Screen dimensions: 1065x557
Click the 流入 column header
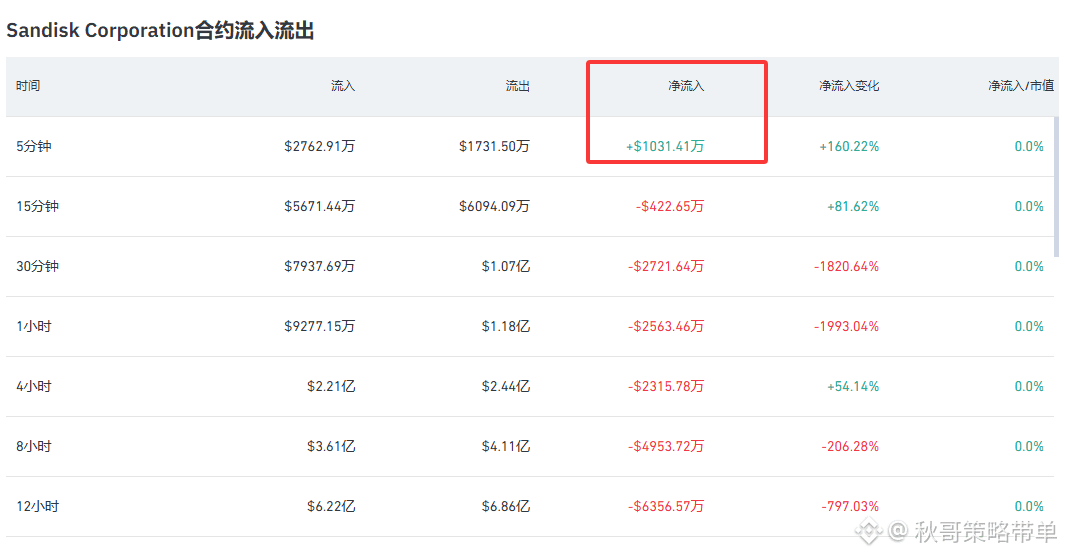pos(343,86)
